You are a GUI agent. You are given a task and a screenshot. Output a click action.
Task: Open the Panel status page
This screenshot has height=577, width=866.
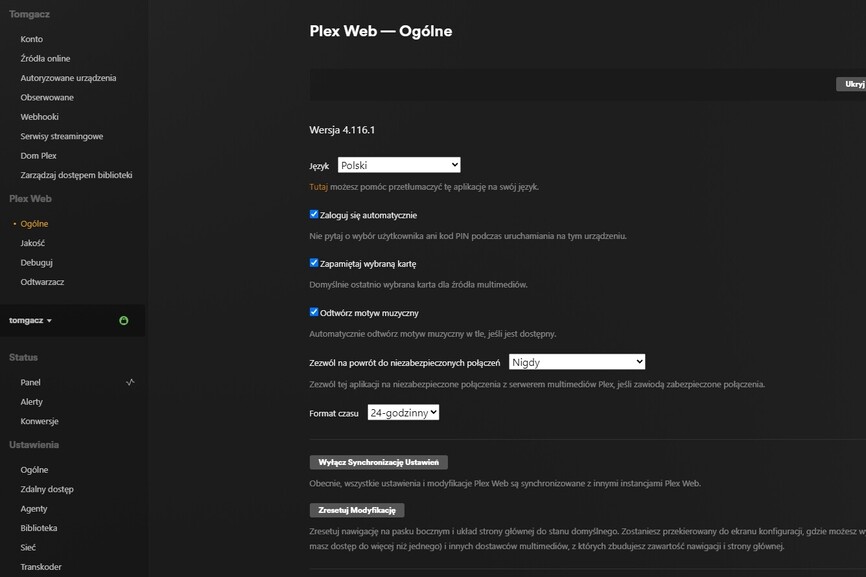pos(30,382)
